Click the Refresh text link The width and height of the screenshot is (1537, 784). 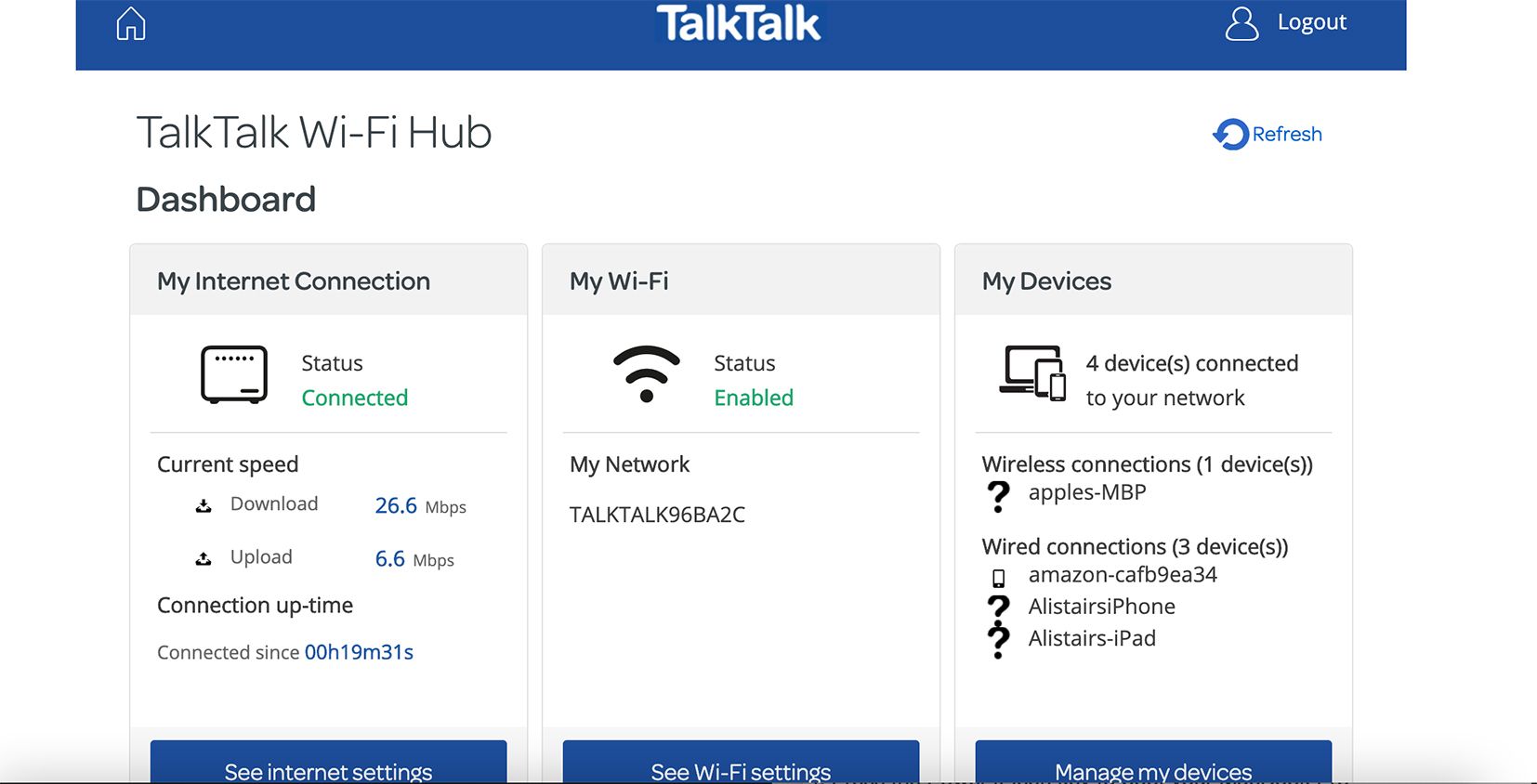coord(1287,134)
